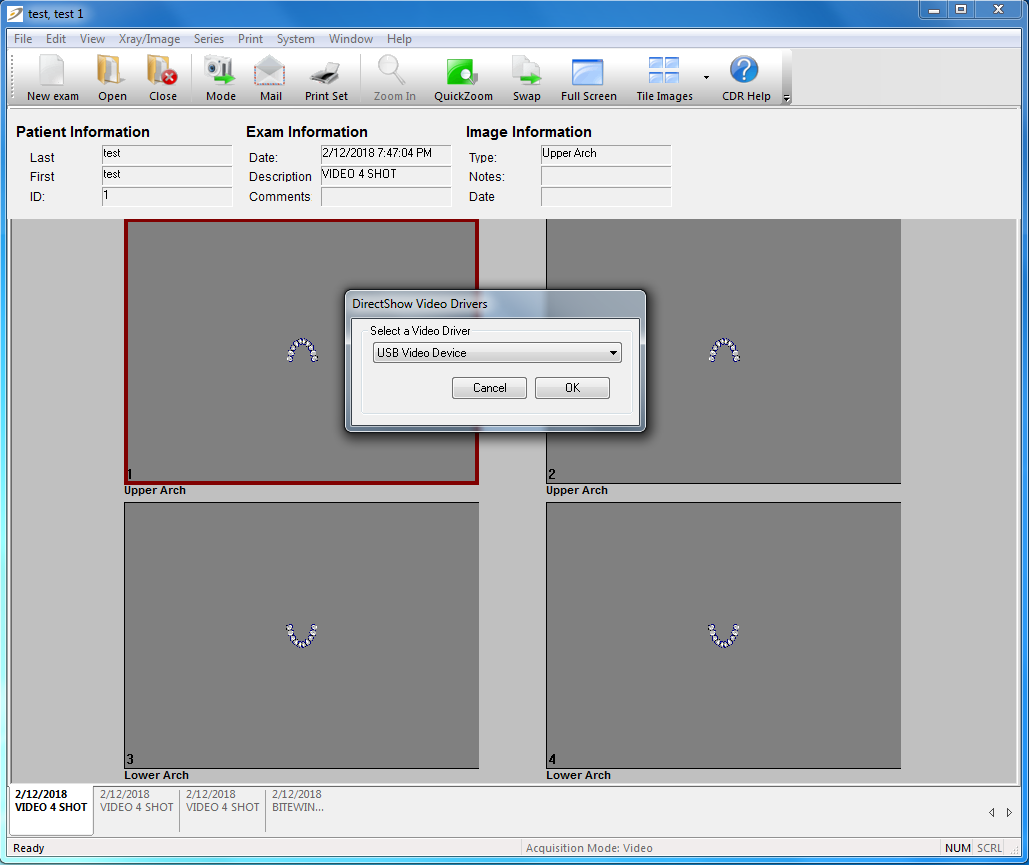Image resolution: width=1029 pixels, height=865 pixels.
Task: Click the exam Description field
Action: point(386,175)
